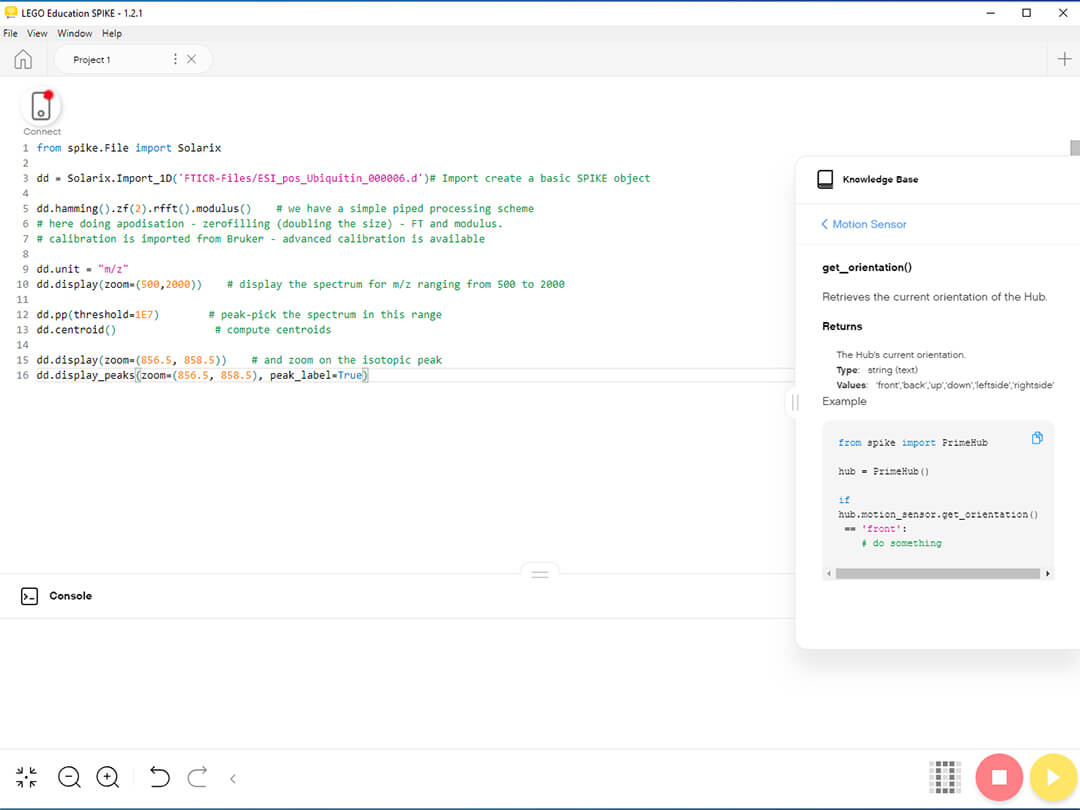The width and height of the screenshot is (1080, 810).
Task: Click the fit-to-screen icon
Action: coord(26,777)
